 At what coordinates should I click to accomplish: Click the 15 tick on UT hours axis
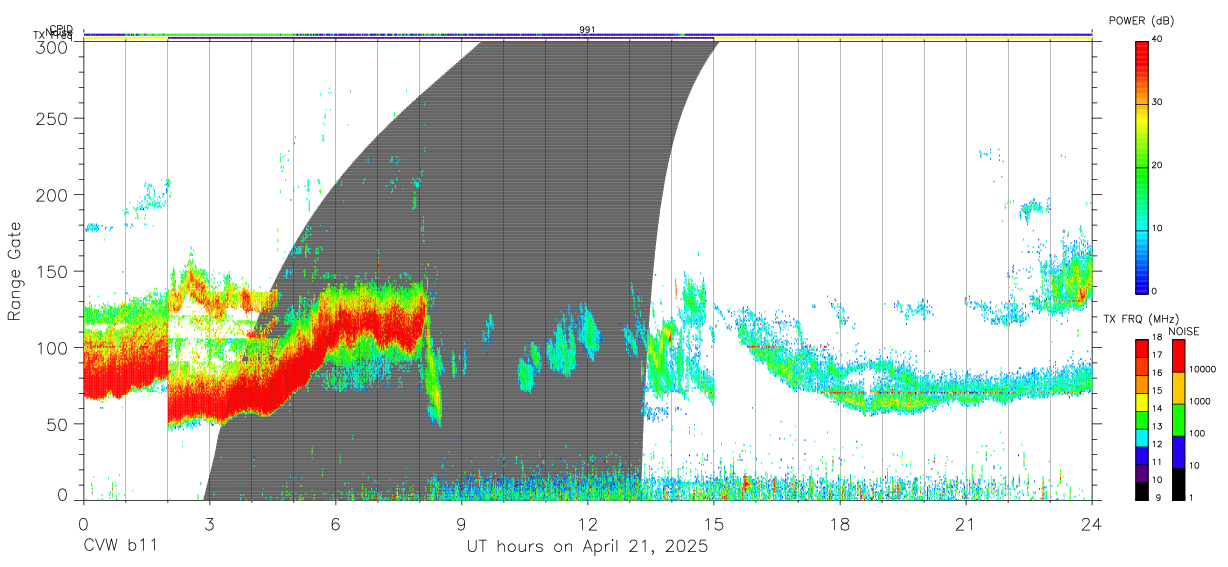pos(713,523)
